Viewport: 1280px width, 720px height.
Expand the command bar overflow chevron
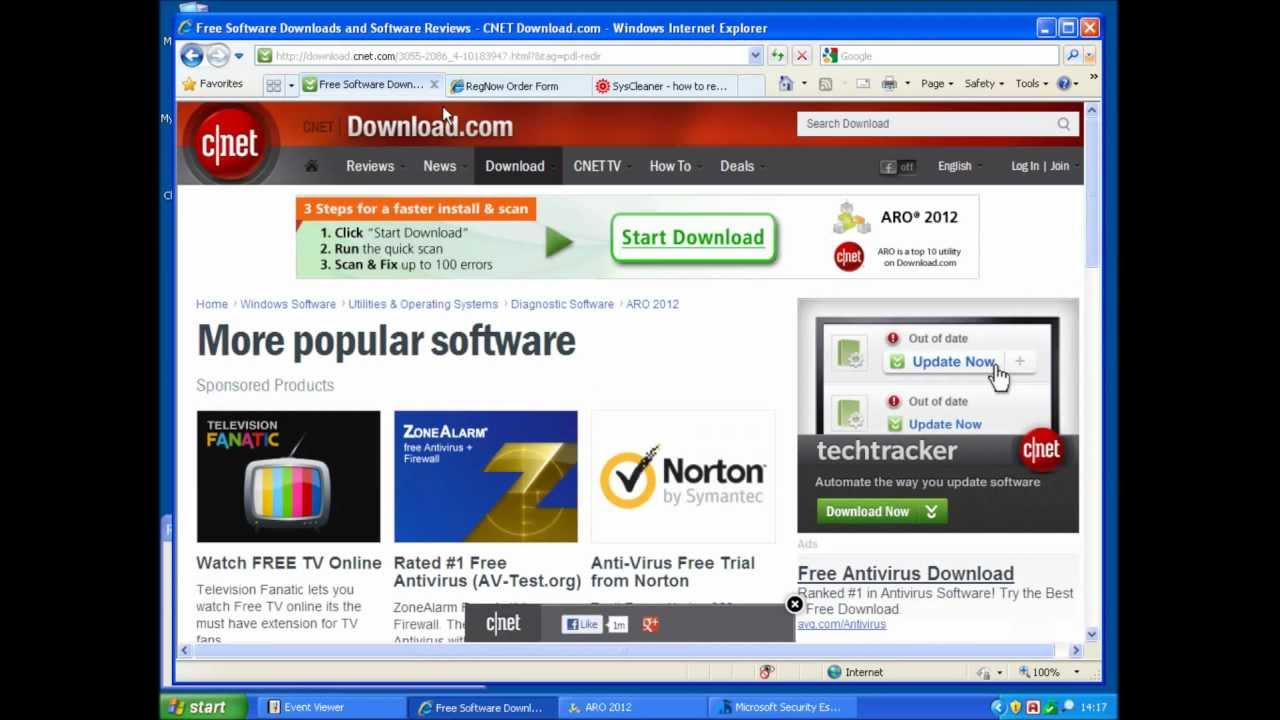click(1093, 77)
